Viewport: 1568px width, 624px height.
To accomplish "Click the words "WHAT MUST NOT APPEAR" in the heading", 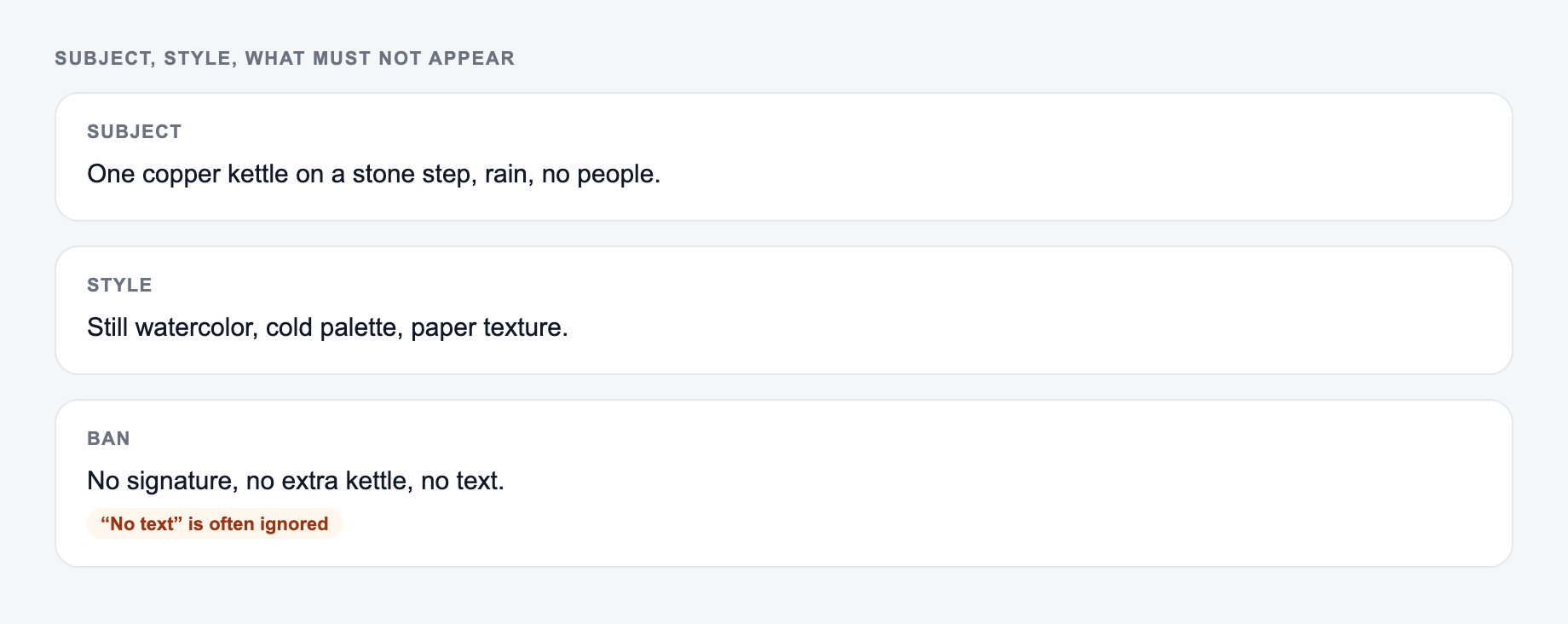I will pyautogui.click(x=380, y=59).
